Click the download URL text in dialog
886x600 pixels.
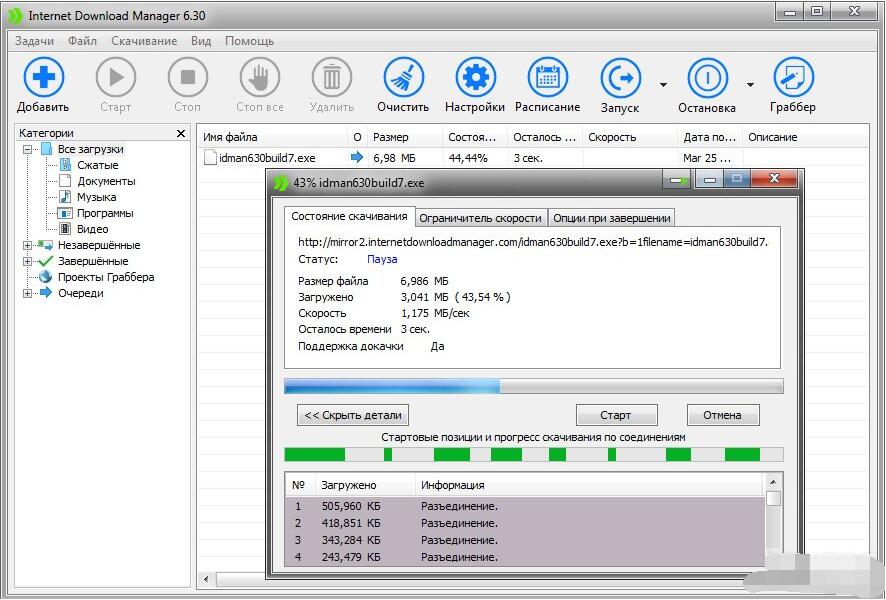[x=533, y=242]
